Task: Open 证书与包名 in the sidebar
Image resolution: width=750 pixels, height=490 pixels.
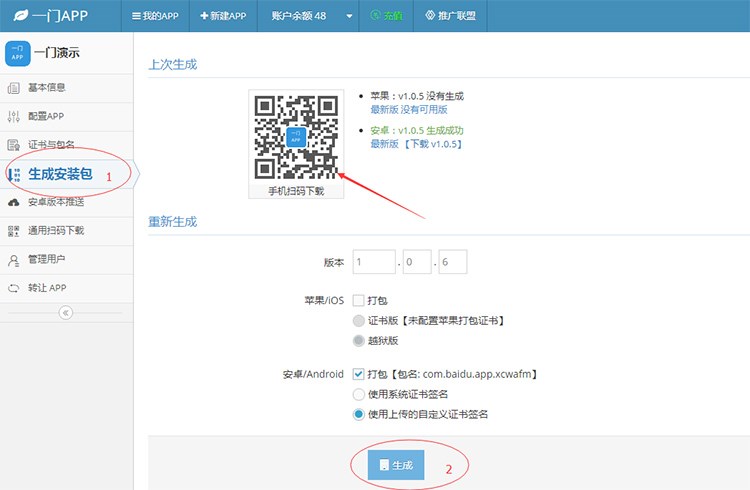Action: tap(66, 145)
